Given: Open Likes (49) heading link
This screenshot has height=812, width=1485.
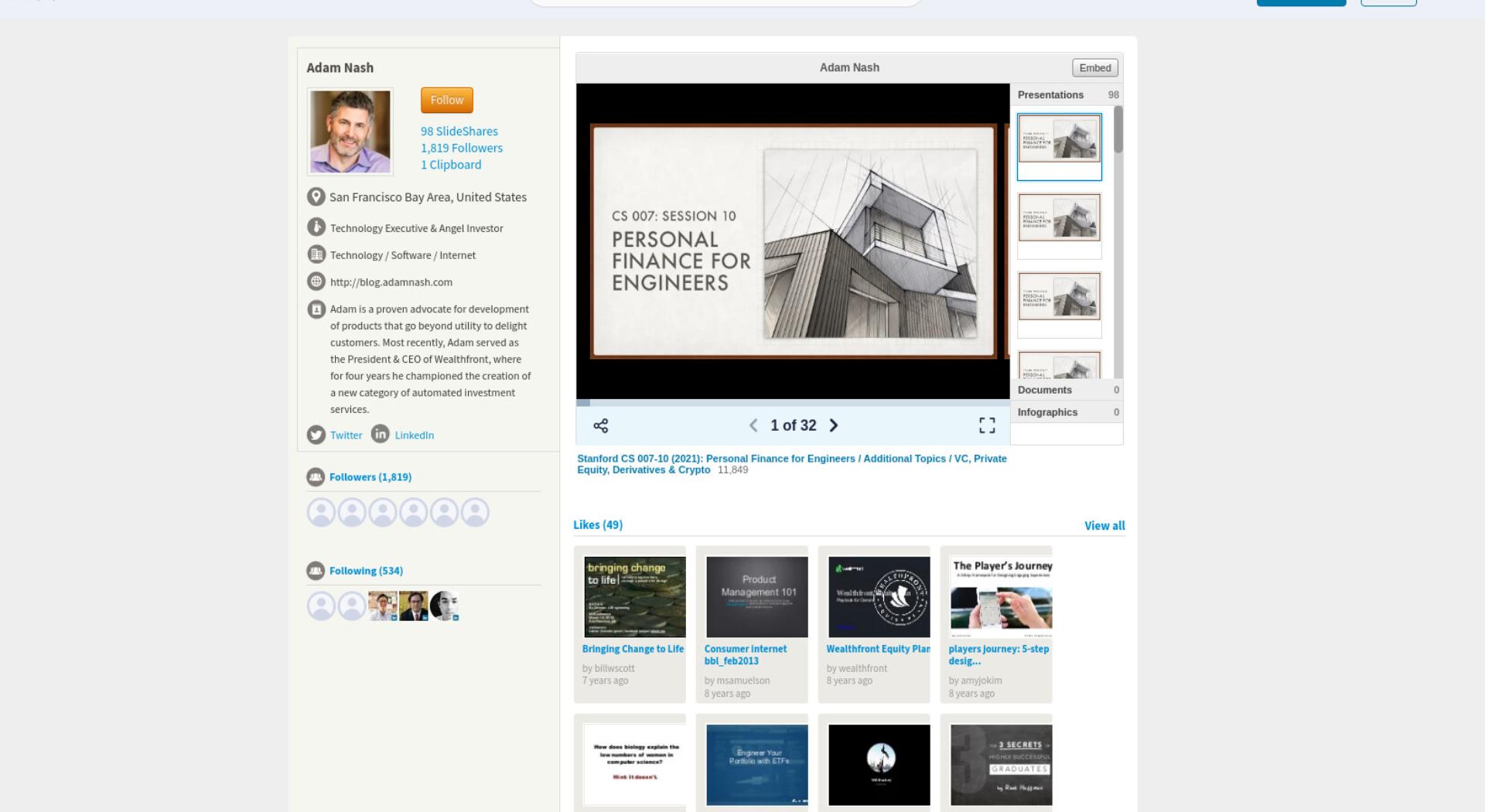Looking at the screenshot, I should click(x=598, y=525).
